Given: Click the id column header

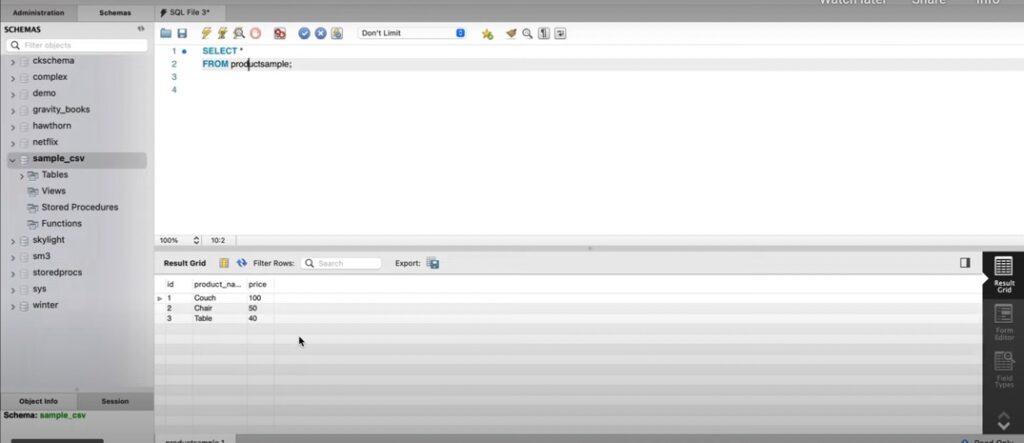Looking at the screenshot, I should coord(170,284).
